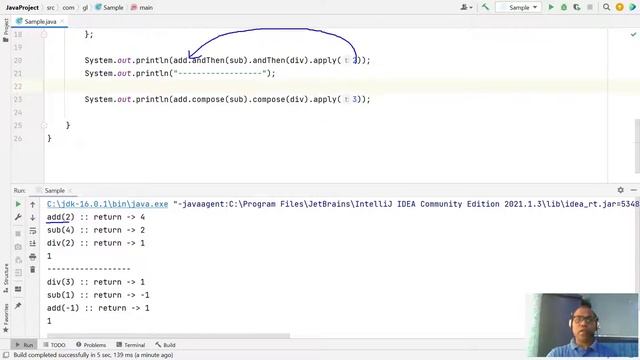
Task: Open the Terminal tool window tab
Action: click(x=131, y=345)
